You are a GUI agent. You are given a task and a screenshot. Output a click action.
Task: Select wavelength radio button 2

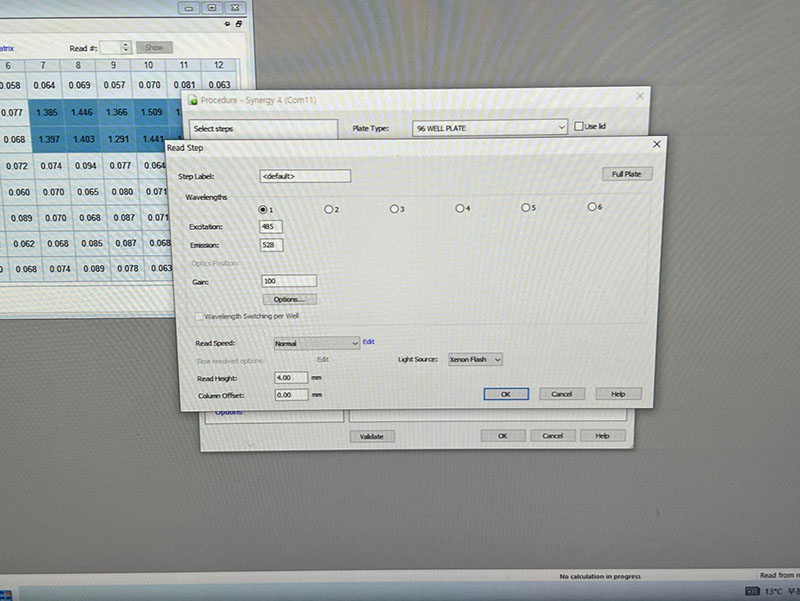click(329, 209)
